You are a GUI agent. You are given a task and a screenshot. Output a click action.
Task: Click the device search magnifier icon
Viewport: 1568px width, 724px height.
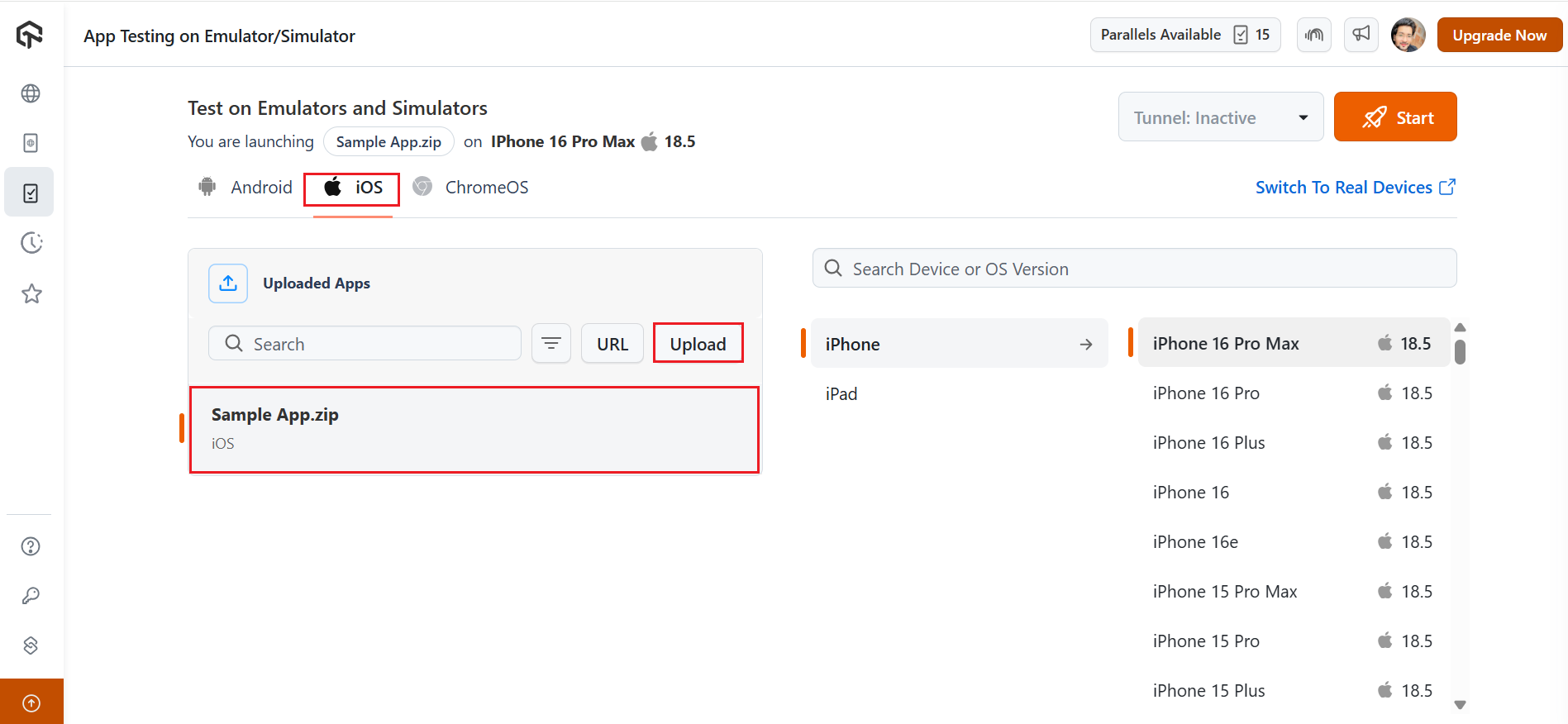point(833,269)
